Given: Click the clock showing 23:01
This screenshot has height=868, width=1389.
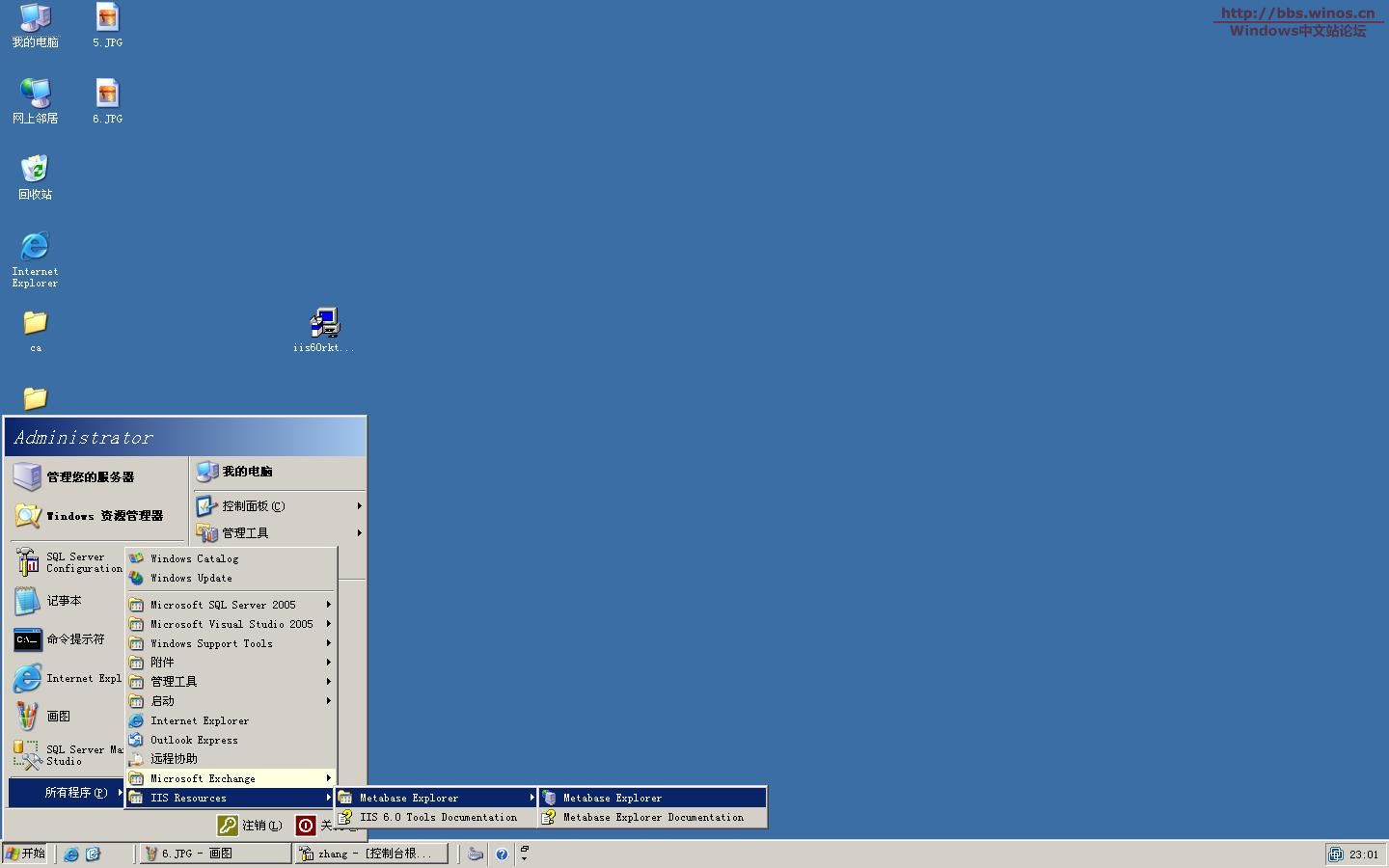Looking at the screenshot, I should (x=1364, y=854).
